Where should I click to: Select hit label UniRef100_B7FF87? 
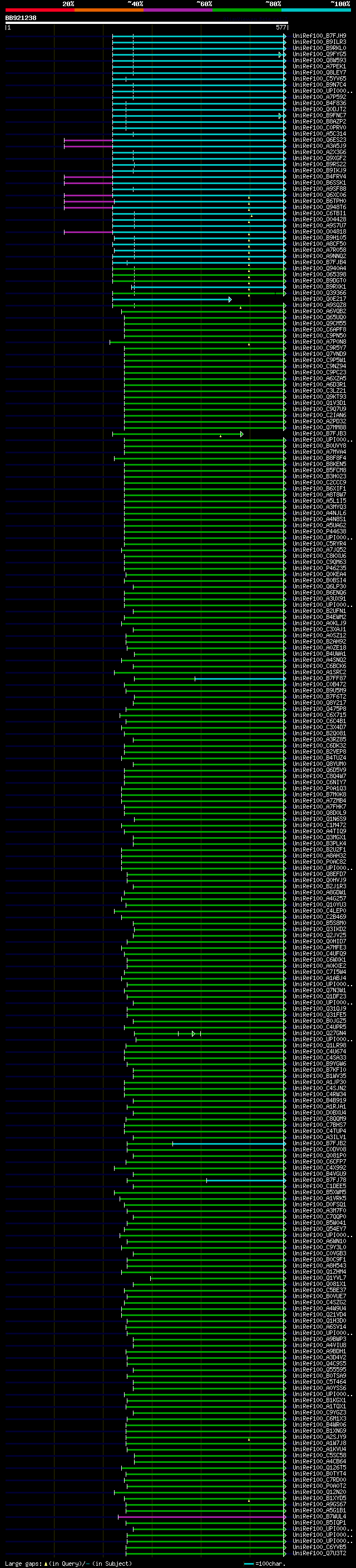click(319, 678)
